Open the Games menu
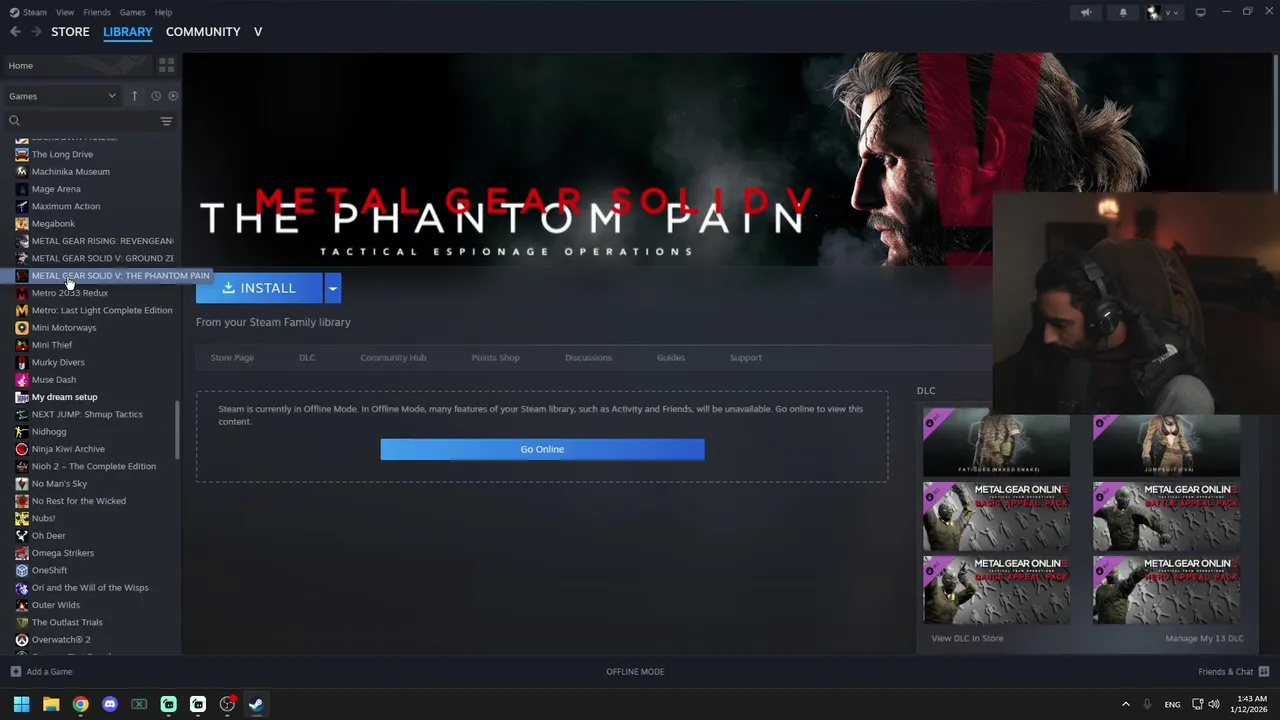The width and height of the screenshot is (1280, 720). (x=132, y=12)
